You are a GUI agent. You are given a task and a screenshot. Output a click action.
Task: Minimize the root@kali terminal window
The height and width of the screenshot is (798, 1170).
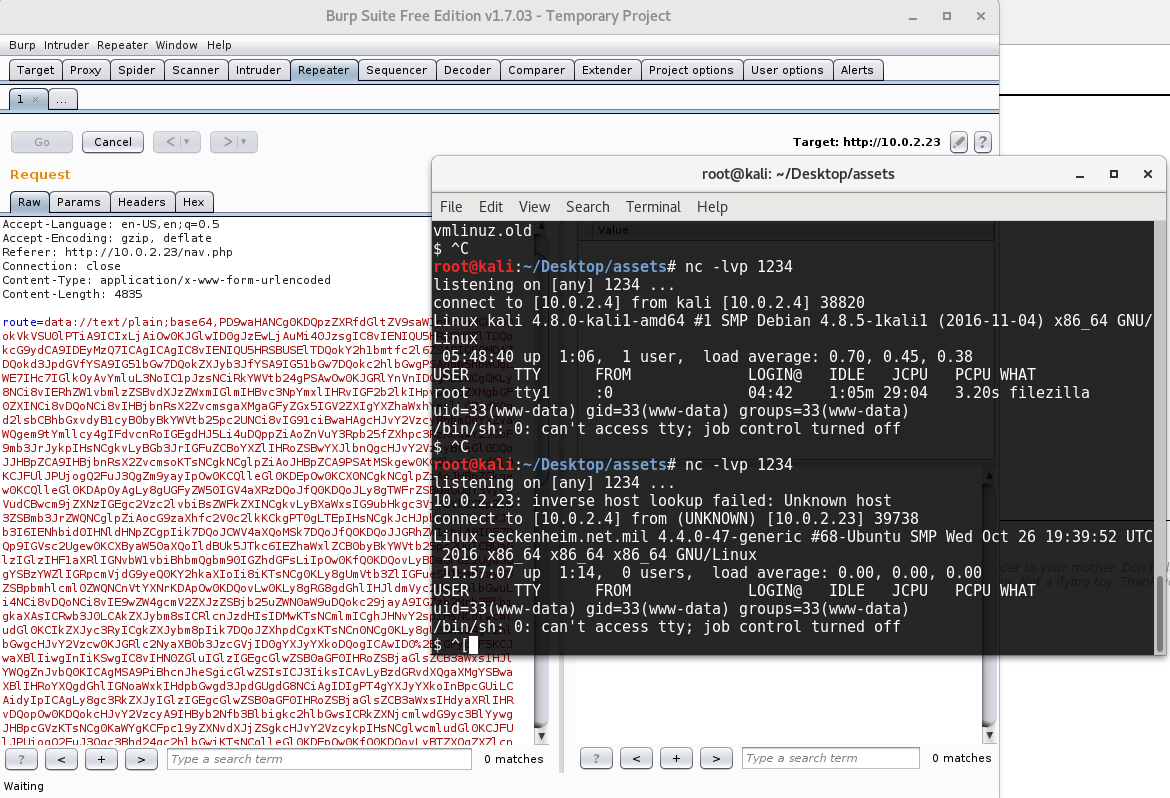[x=1080, y=175]
